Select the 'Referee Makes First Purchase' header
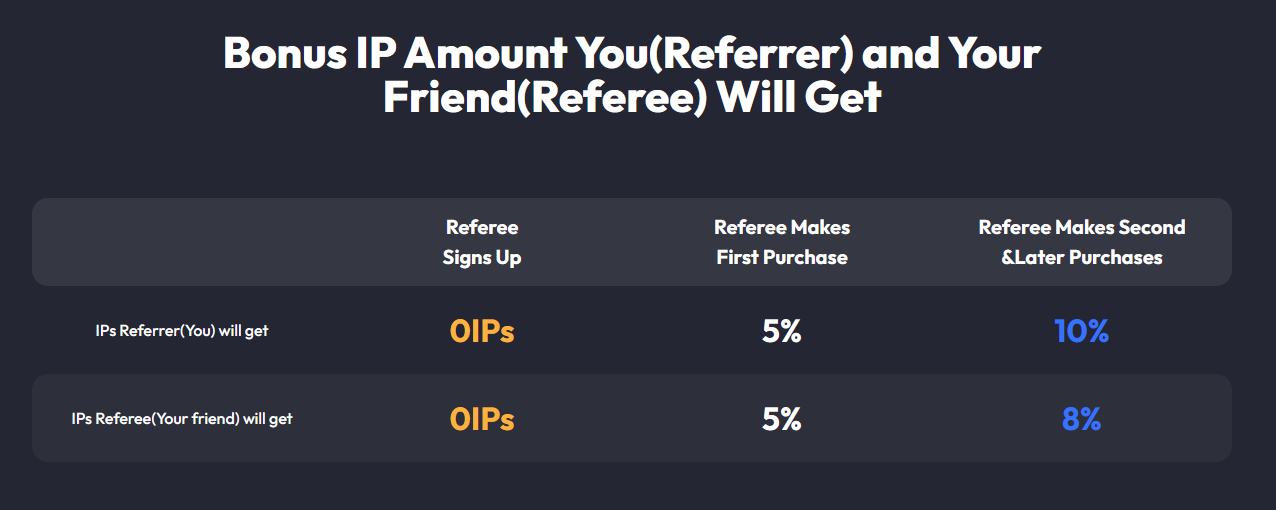Viewport: 1276px width, 510px height. pyautogui.click(x=782, y=242)
